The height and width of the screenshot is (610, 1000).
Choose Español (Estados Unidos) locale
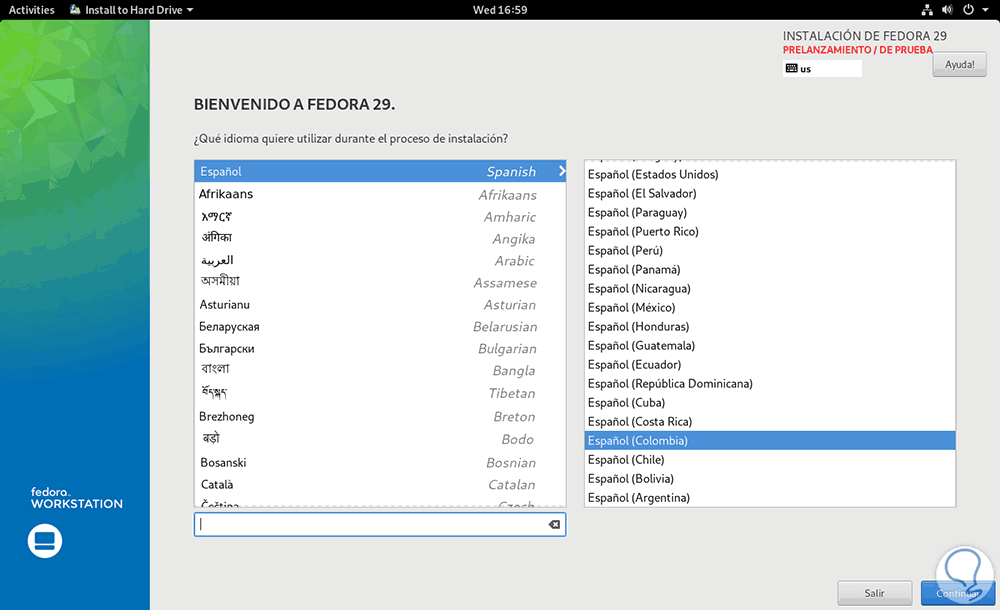[770, 174]
